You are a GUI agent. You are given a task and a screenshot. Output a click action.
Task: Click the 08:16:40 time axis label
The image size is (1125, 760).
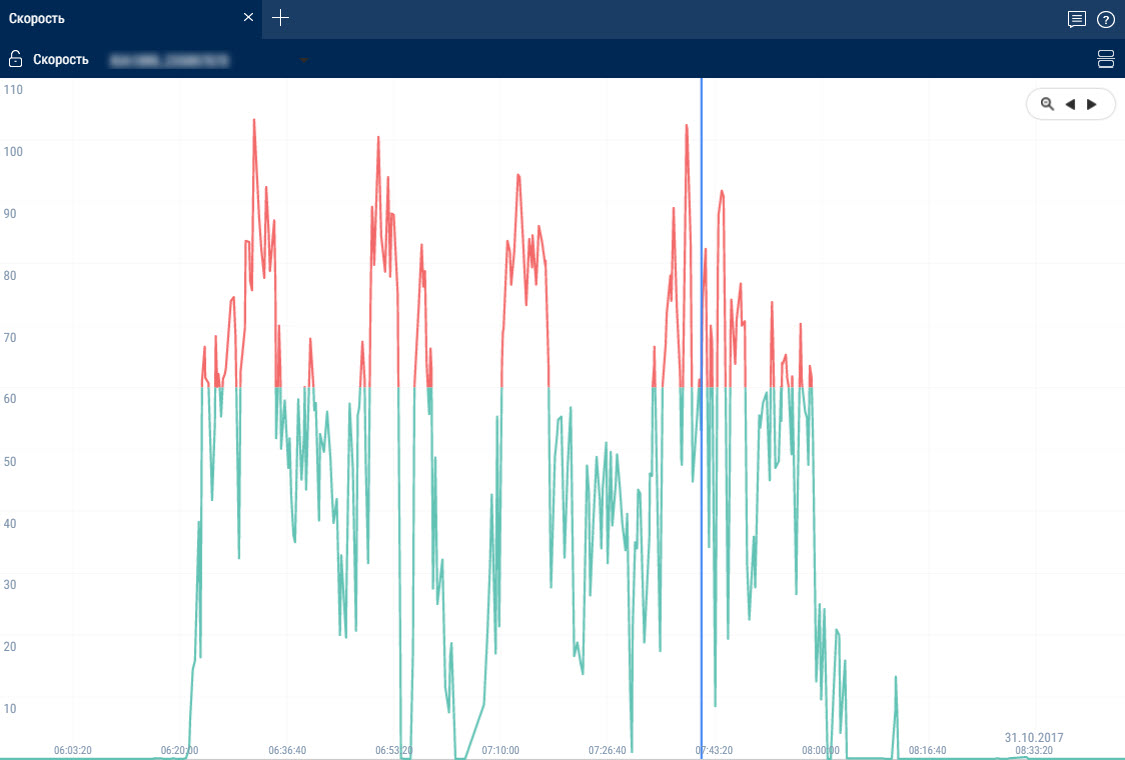927,750
